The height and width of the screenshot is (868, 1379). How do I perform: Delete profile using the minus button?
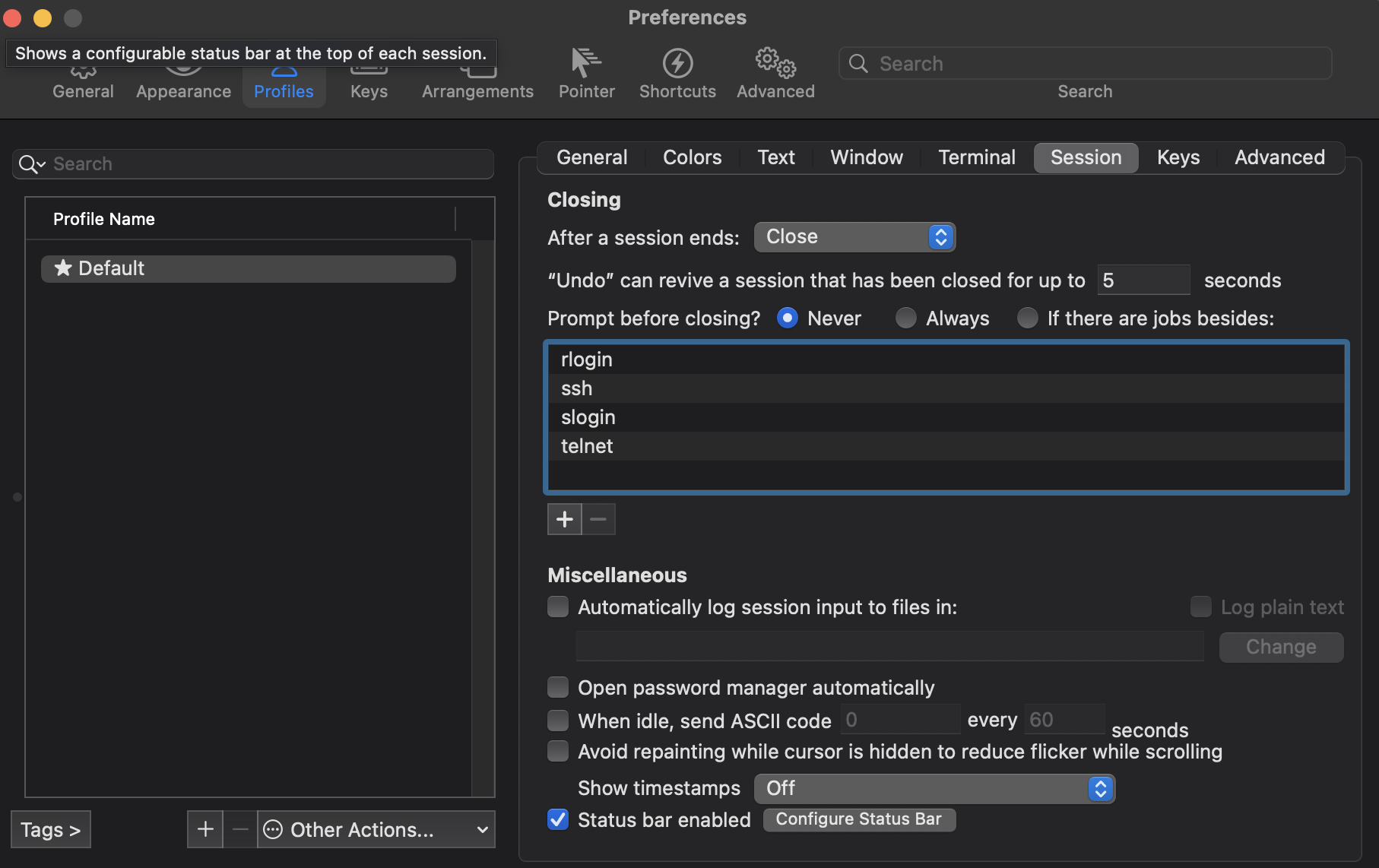240,828
